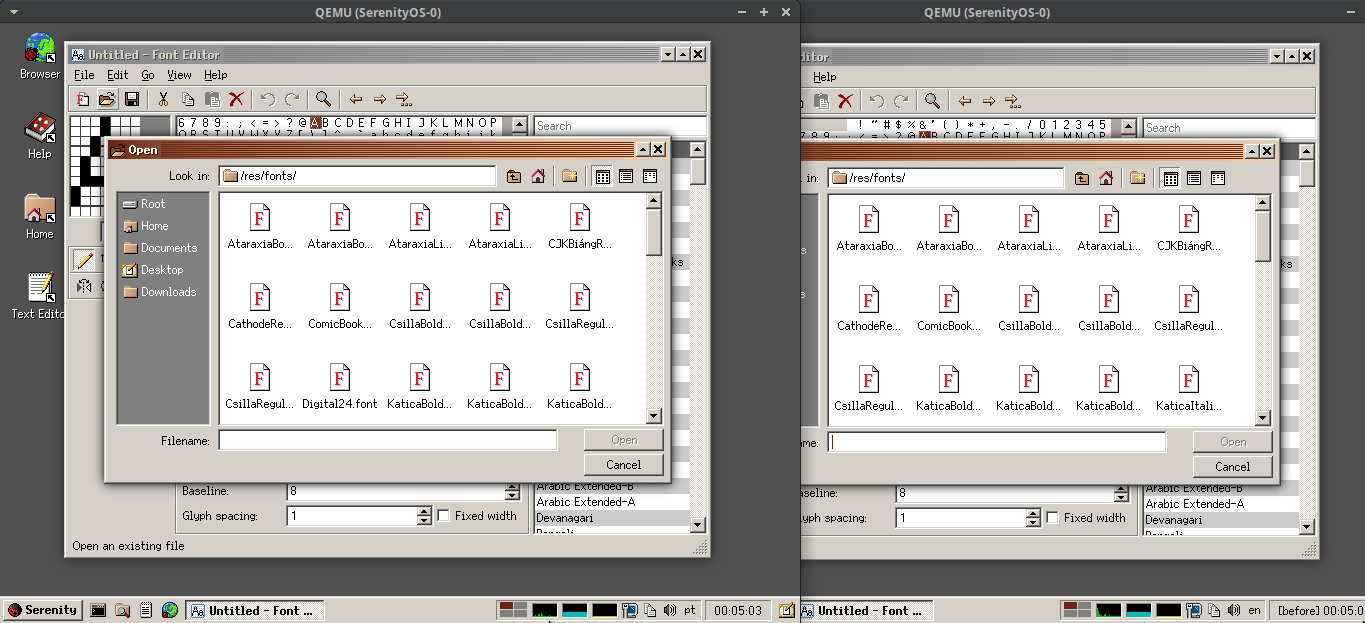Click the Delete glyph toolbar icon
This screenshot has width=1365, height=623.
click(x=236, y=99)
